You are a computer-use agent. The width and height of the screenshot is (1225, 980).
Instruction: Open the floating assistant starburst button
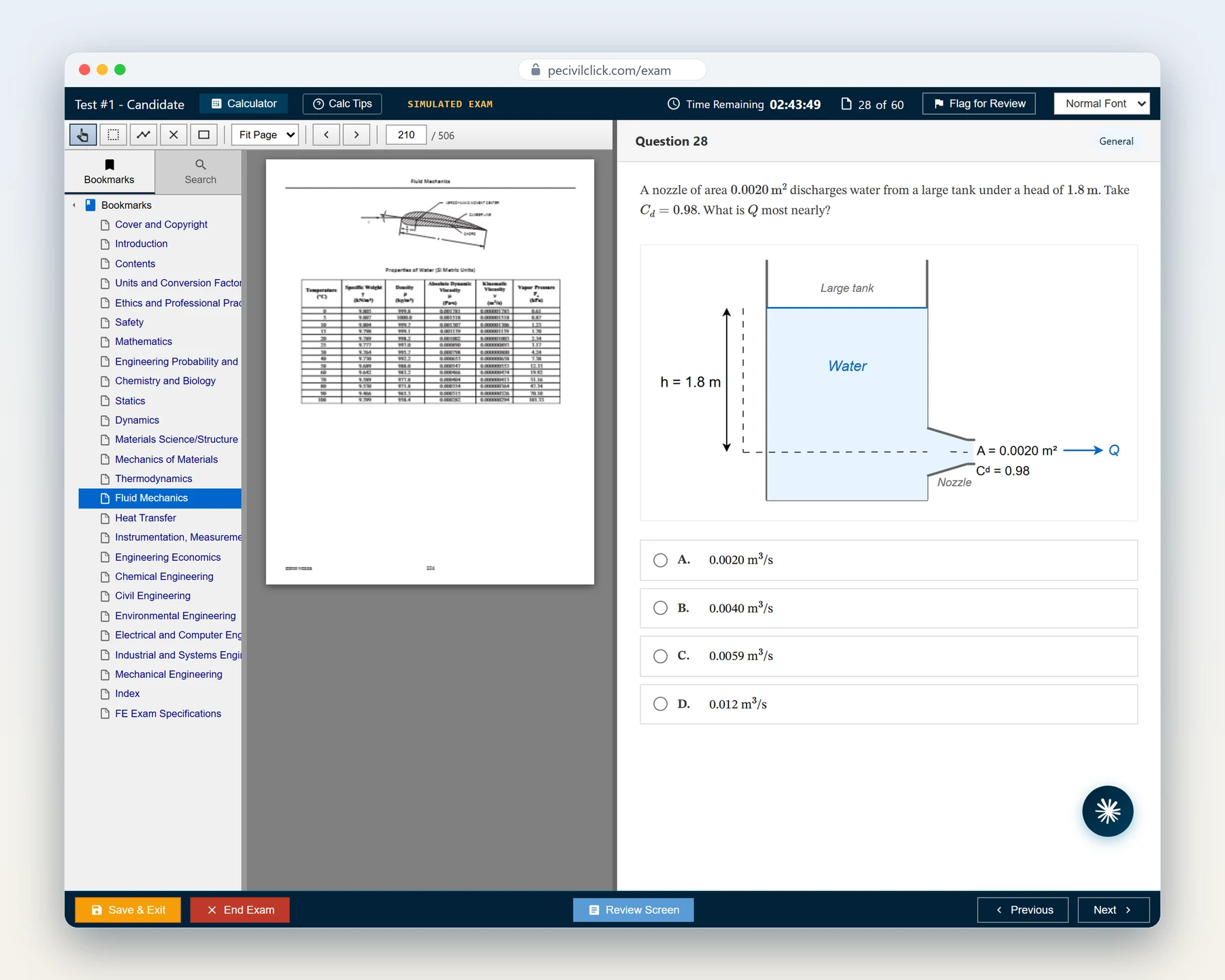[x=1107, y=811]
